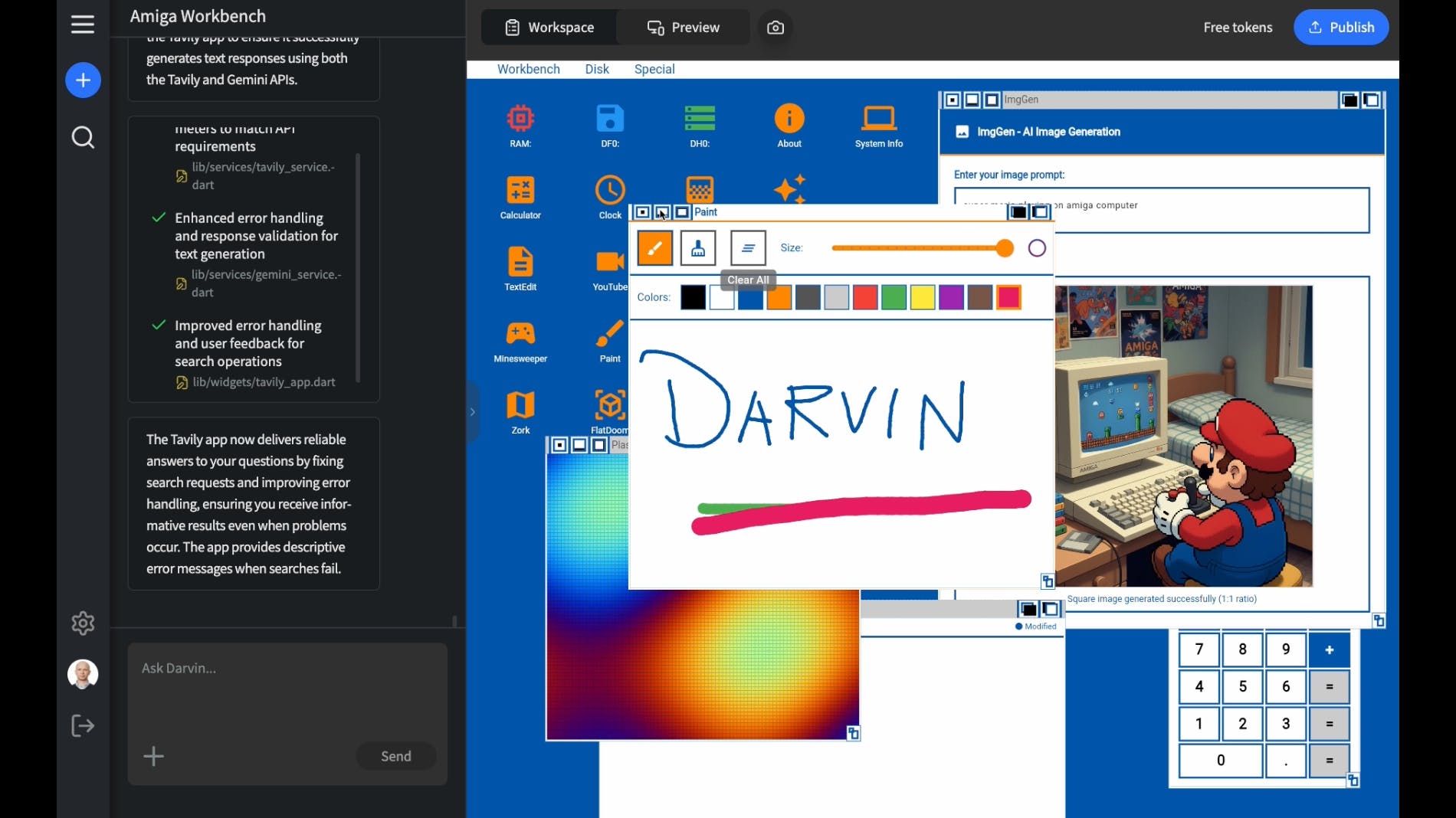
Task: Click the ImgGen image prompt field
Action: click(x=1161, y=210)
